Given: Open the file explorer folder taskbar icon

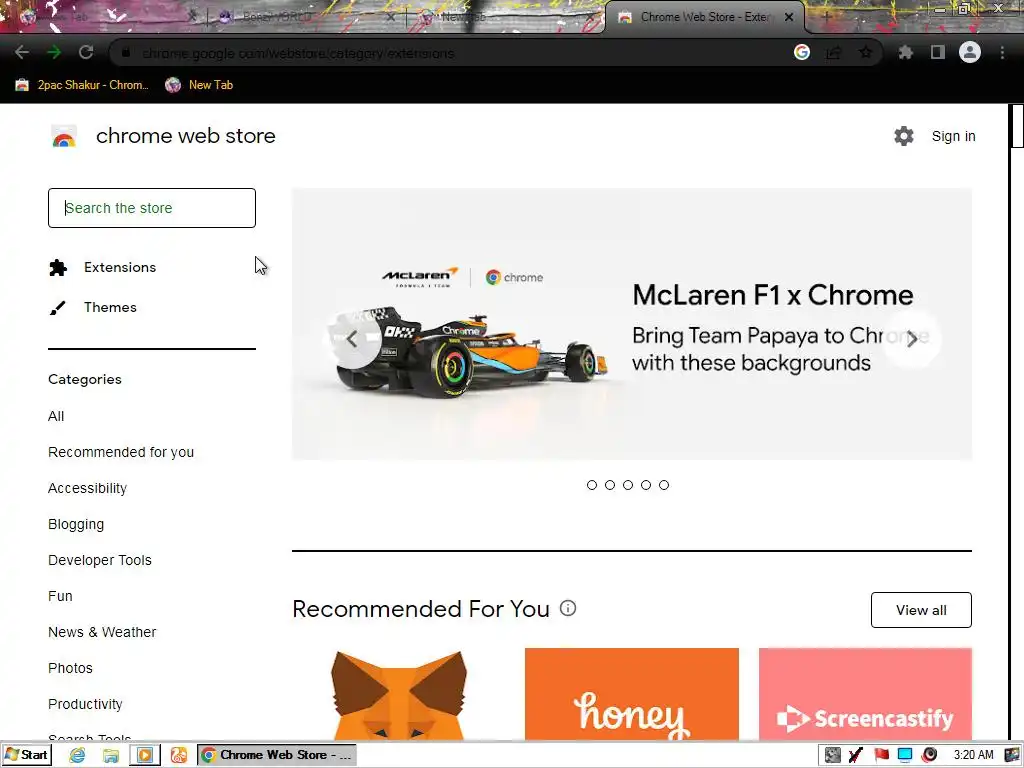Looking at the screenshot, I should coord(110,755).
